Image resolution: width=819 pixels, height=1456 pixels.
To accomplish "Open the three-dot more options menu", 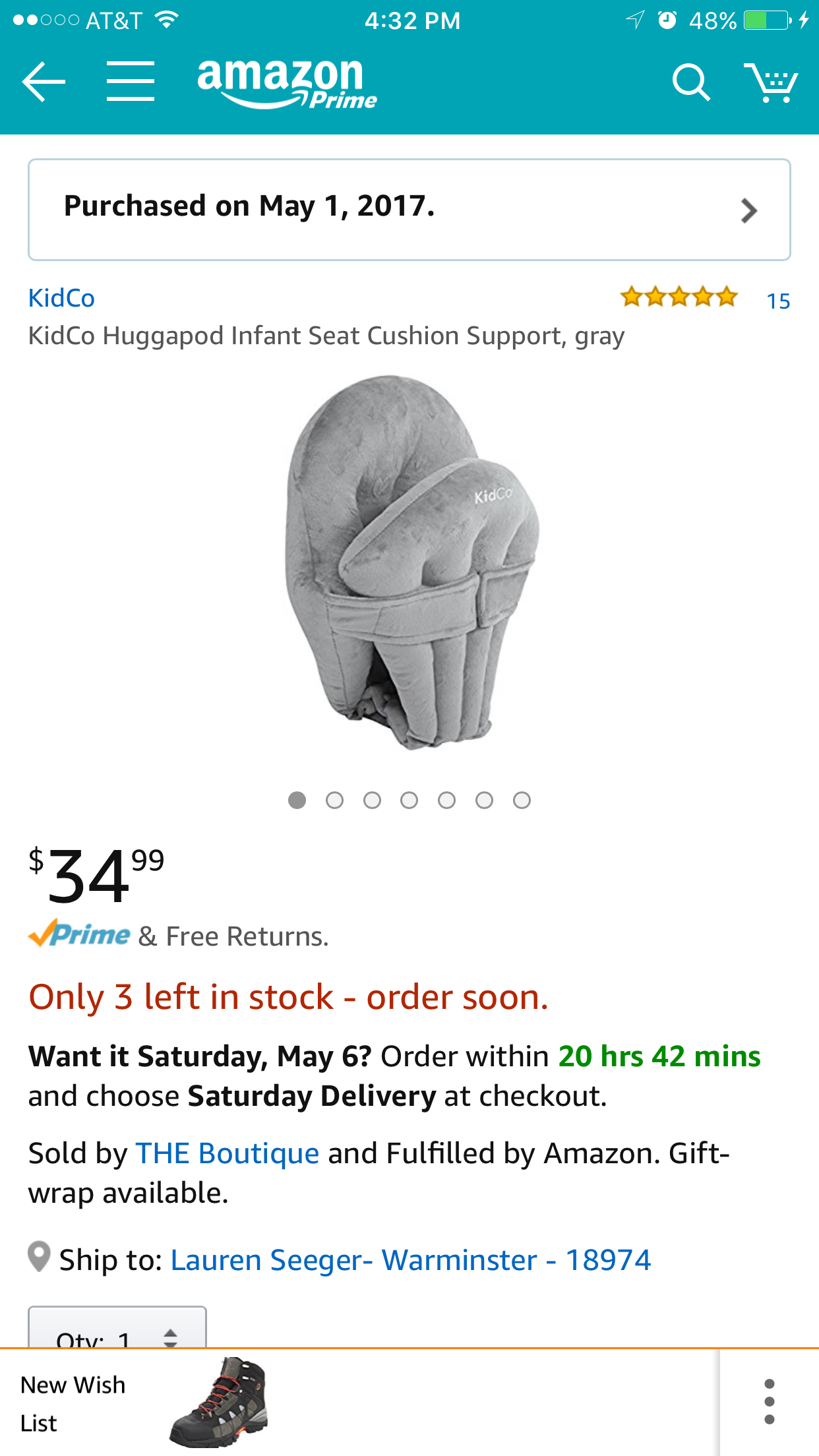I will coord(769,1401).
